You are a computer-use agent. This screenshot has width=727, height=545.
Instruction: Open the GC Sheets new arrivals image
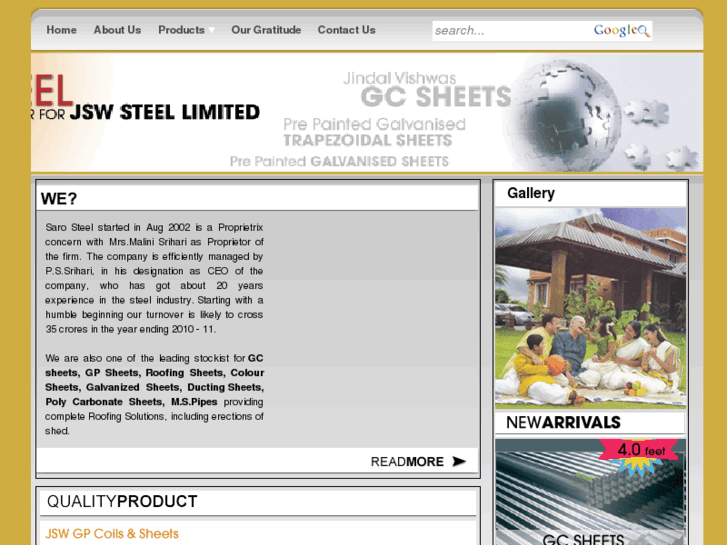pos(590,492)
